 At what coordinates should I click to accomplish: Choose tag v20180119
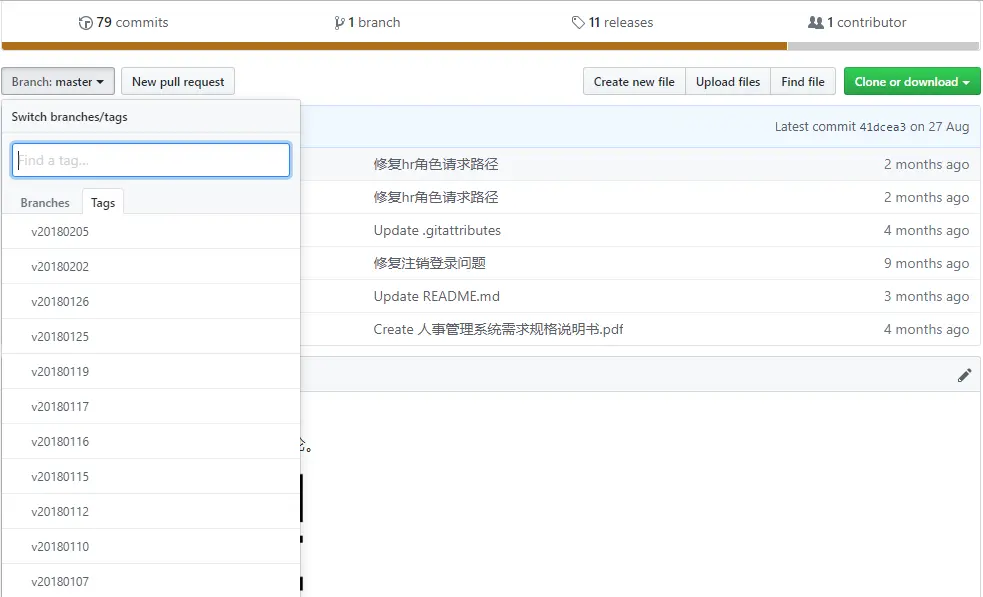click(x=151, y=372)
